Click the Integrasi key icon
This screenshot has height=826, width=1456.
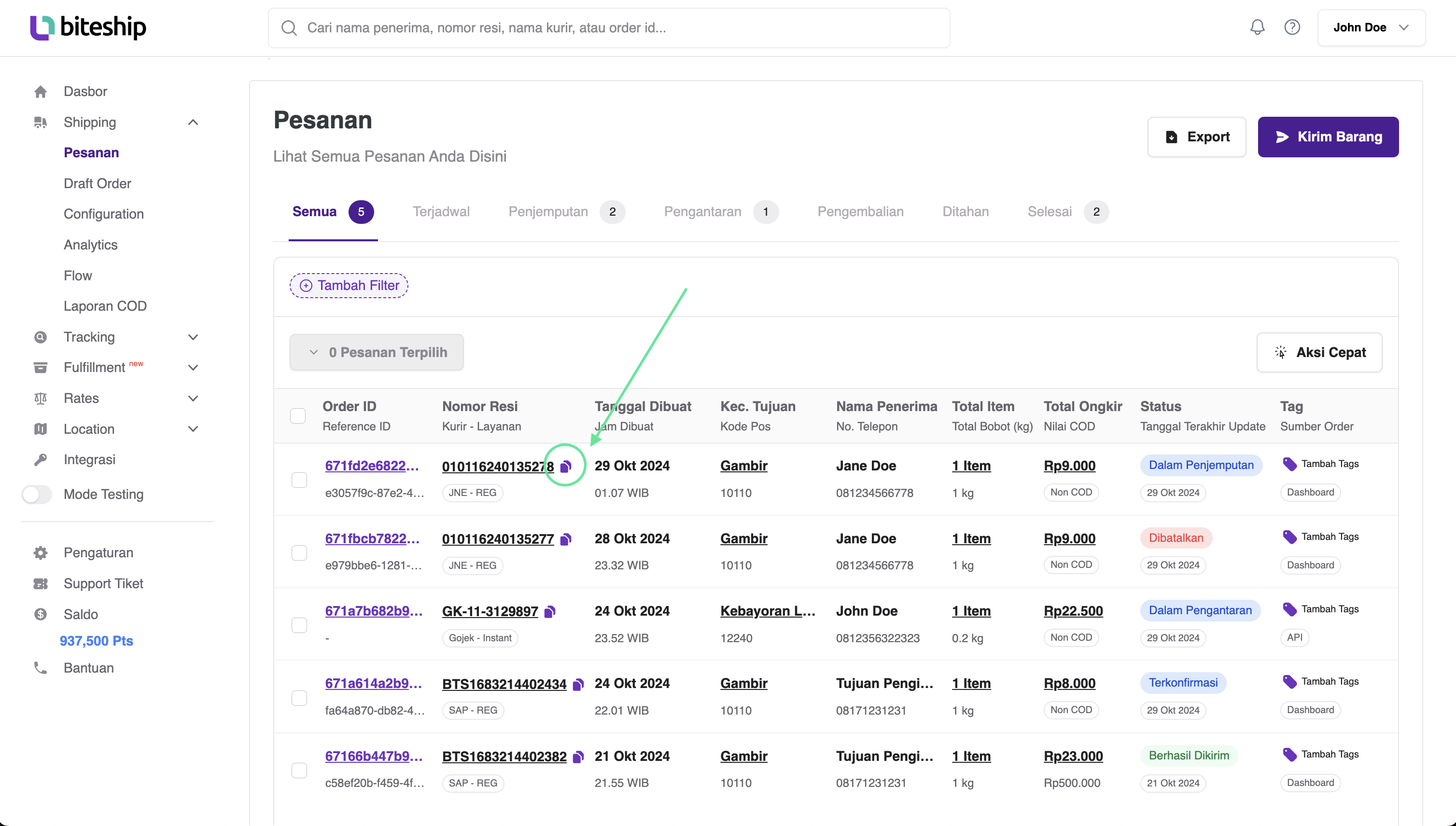[x=40, y=459]
